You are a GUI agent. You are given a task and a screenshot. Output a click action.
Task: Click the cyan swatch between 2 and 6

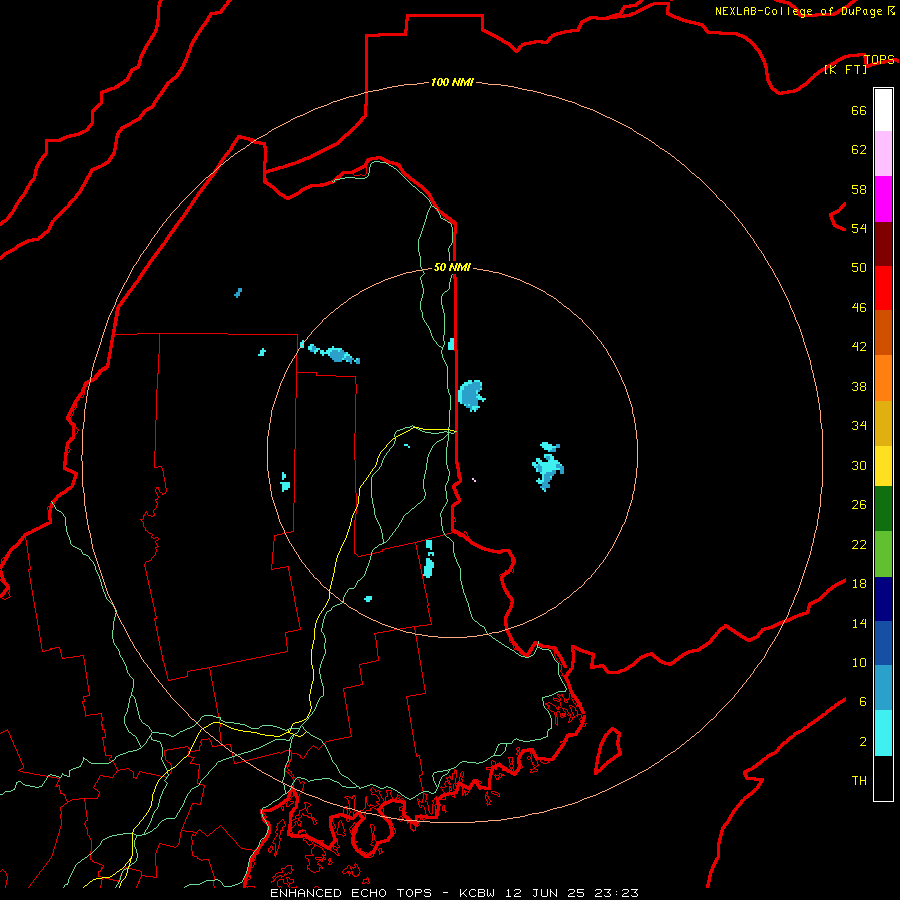[883, 733]
